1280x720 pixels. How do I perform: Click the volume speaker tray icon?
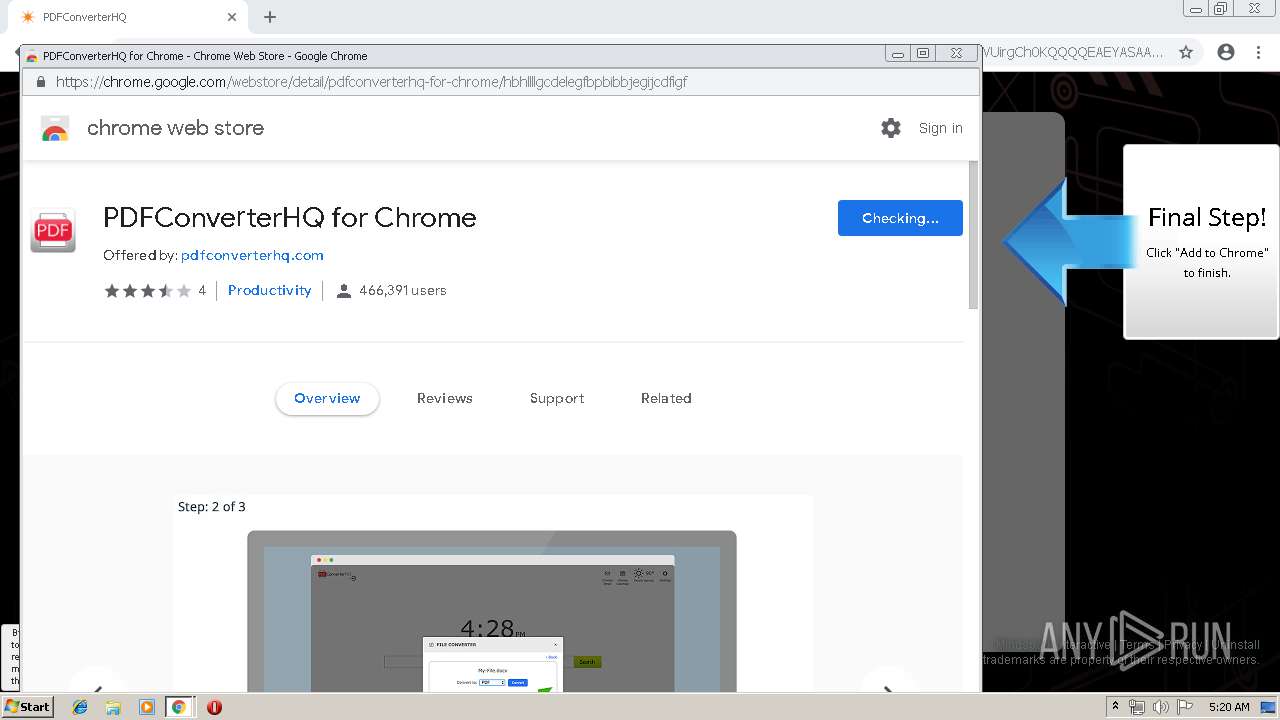(1161, 707)
